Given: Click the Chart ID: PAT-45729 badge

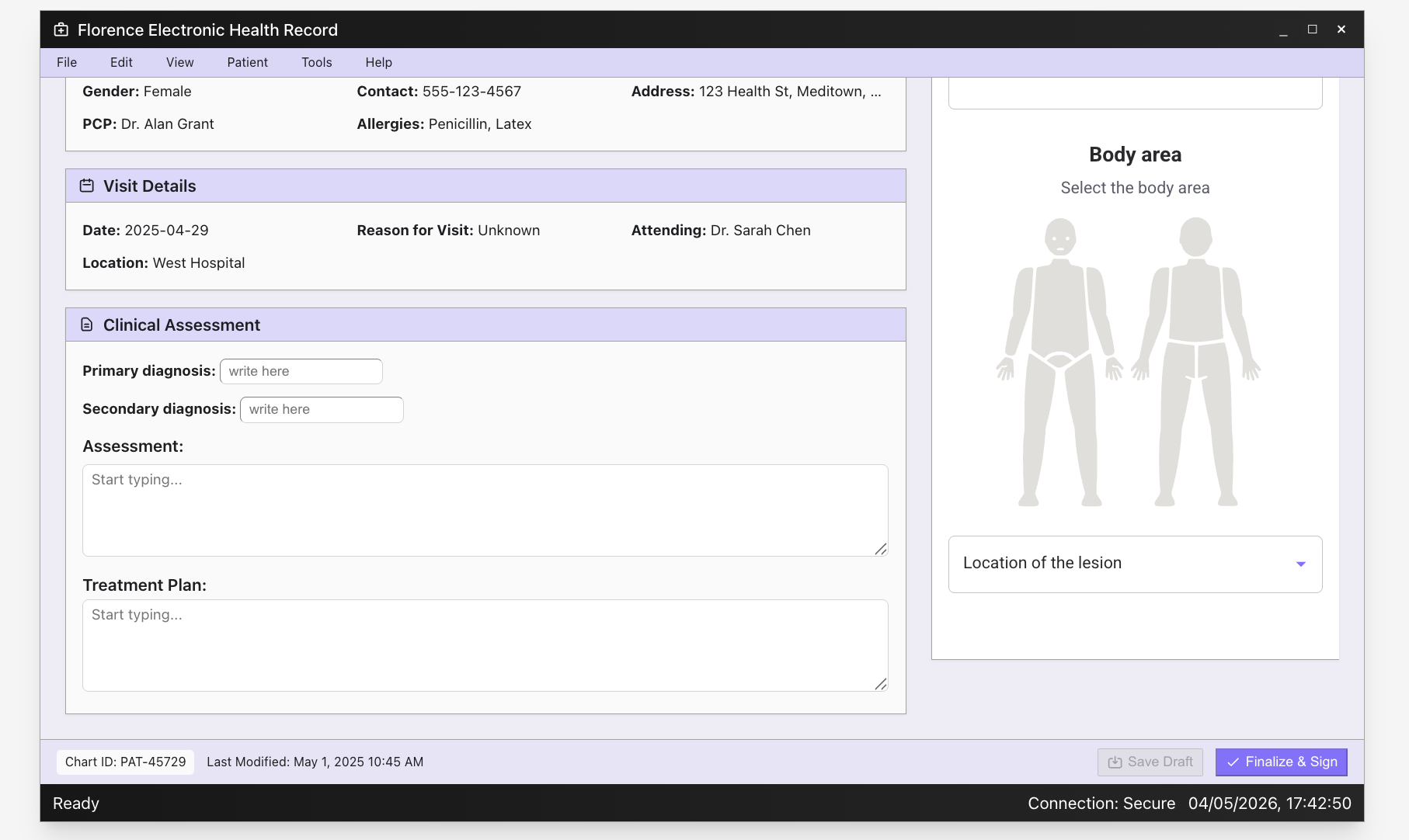Looking at the screenshot, I should pos(126,762).
